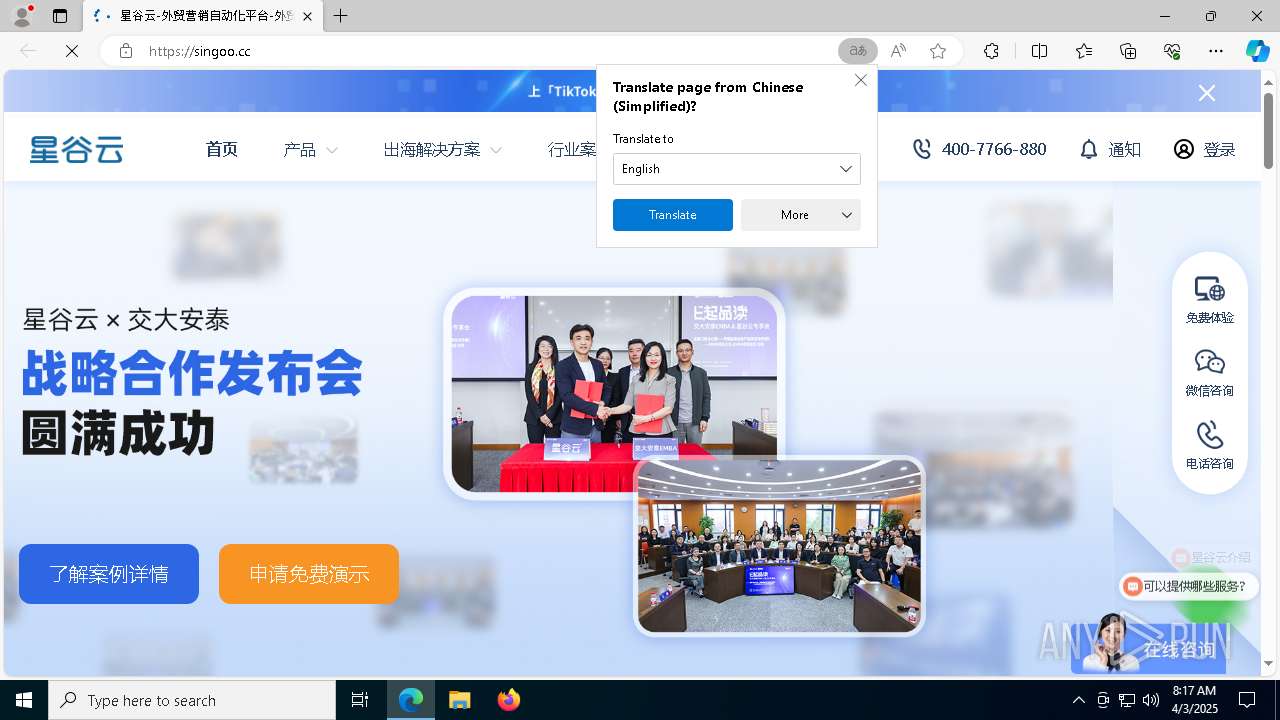
Task: Click the signing ceremony photo
Action: pos(614,393)
